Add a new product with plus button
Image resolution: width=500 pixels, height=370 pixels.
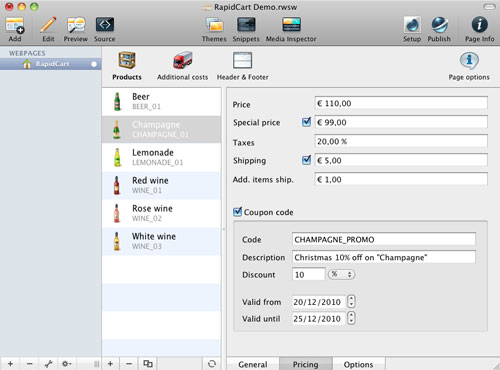(x=110, y=364)
